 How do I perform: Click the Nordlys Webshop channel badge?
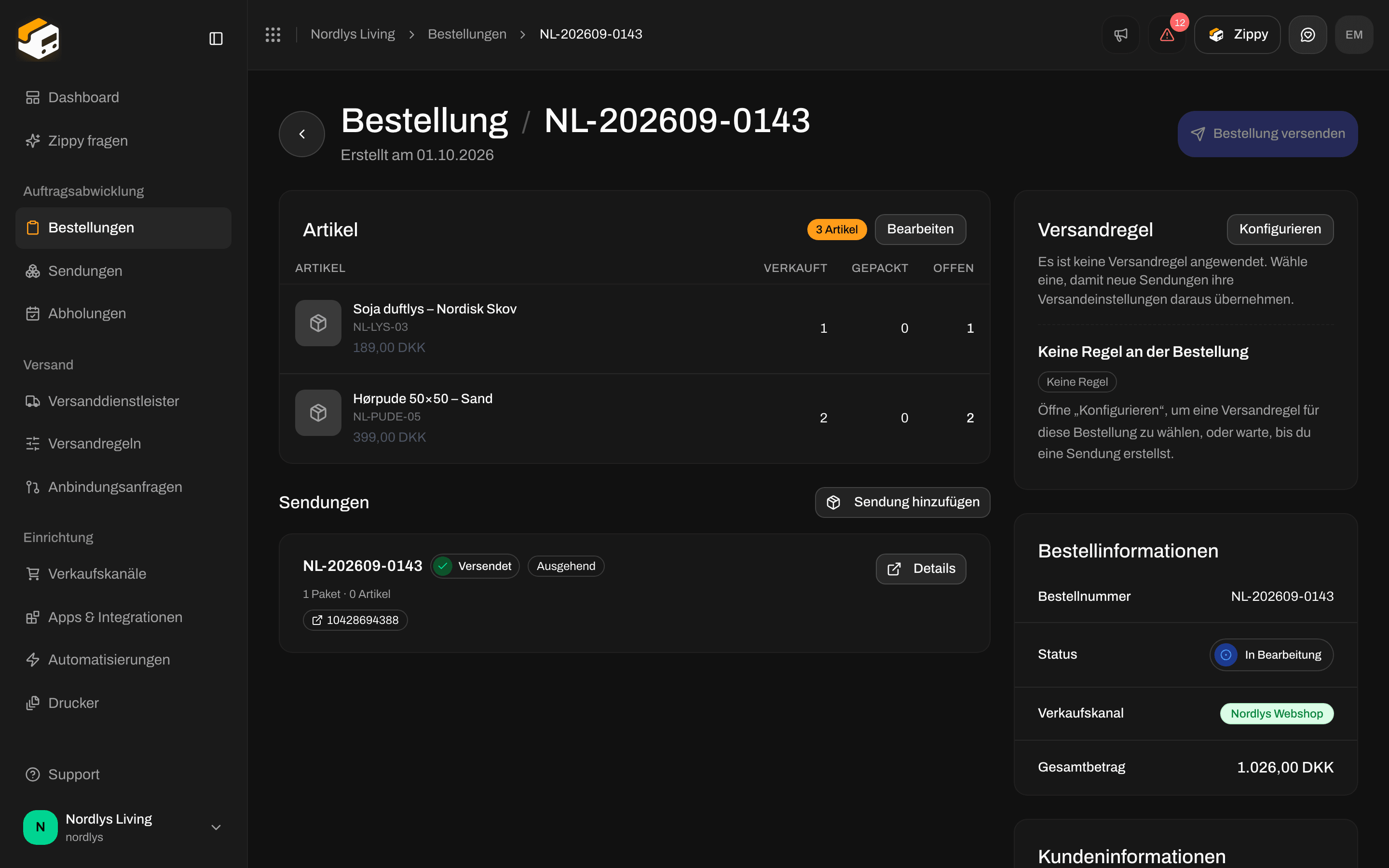[1277, 714]
